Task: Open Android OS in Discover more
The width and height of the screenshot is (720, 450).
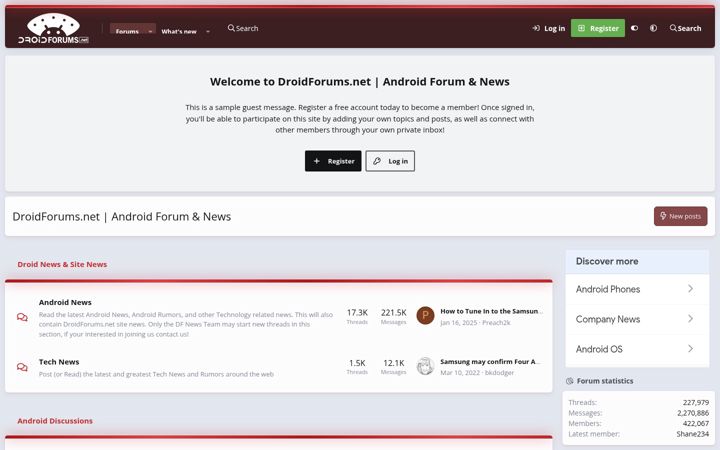Action: pyautogui.click(x=599, y=349)
